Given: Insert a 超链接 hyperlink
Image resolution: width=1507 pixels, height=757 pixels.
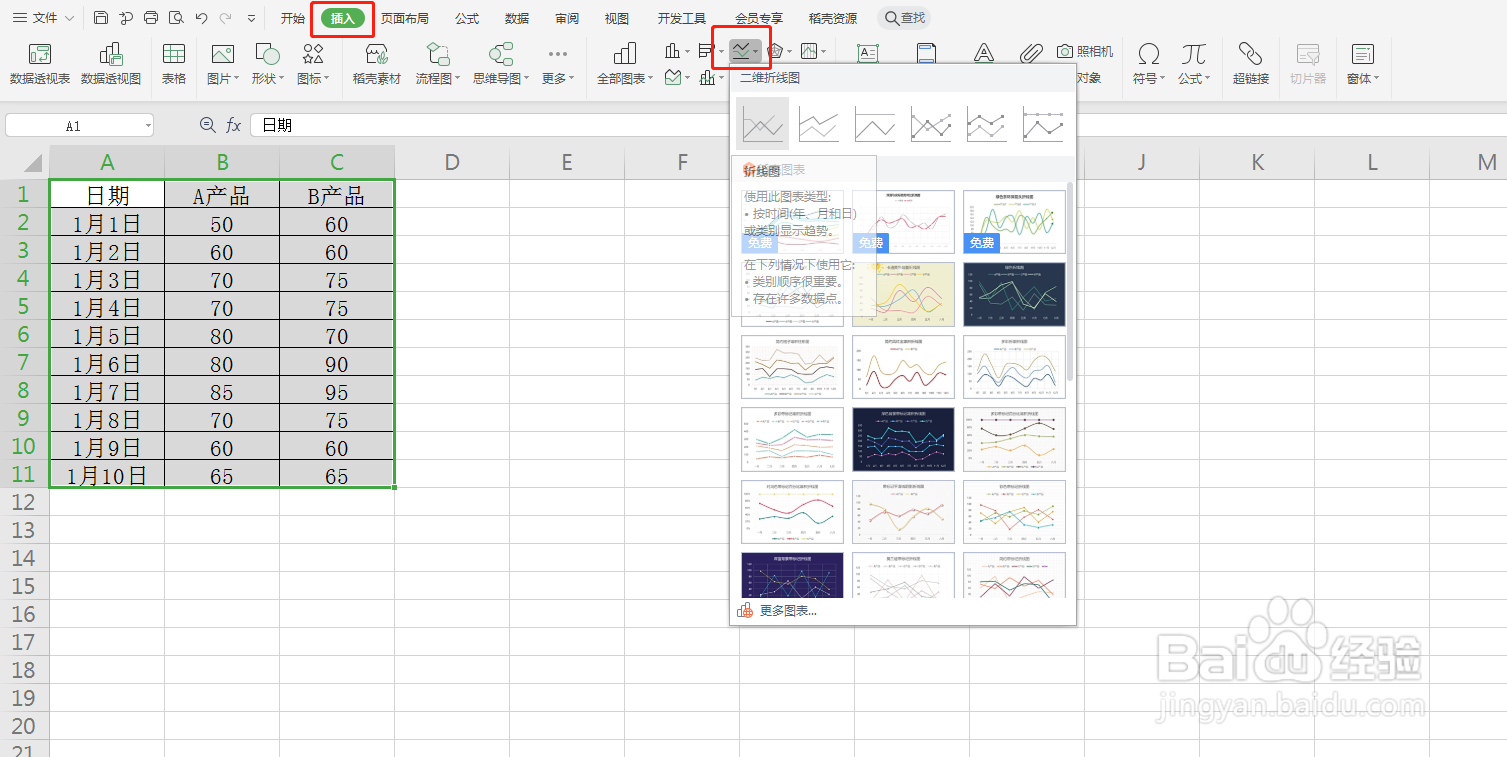Looking at the screenshot, I should (x=1250, y=64).
